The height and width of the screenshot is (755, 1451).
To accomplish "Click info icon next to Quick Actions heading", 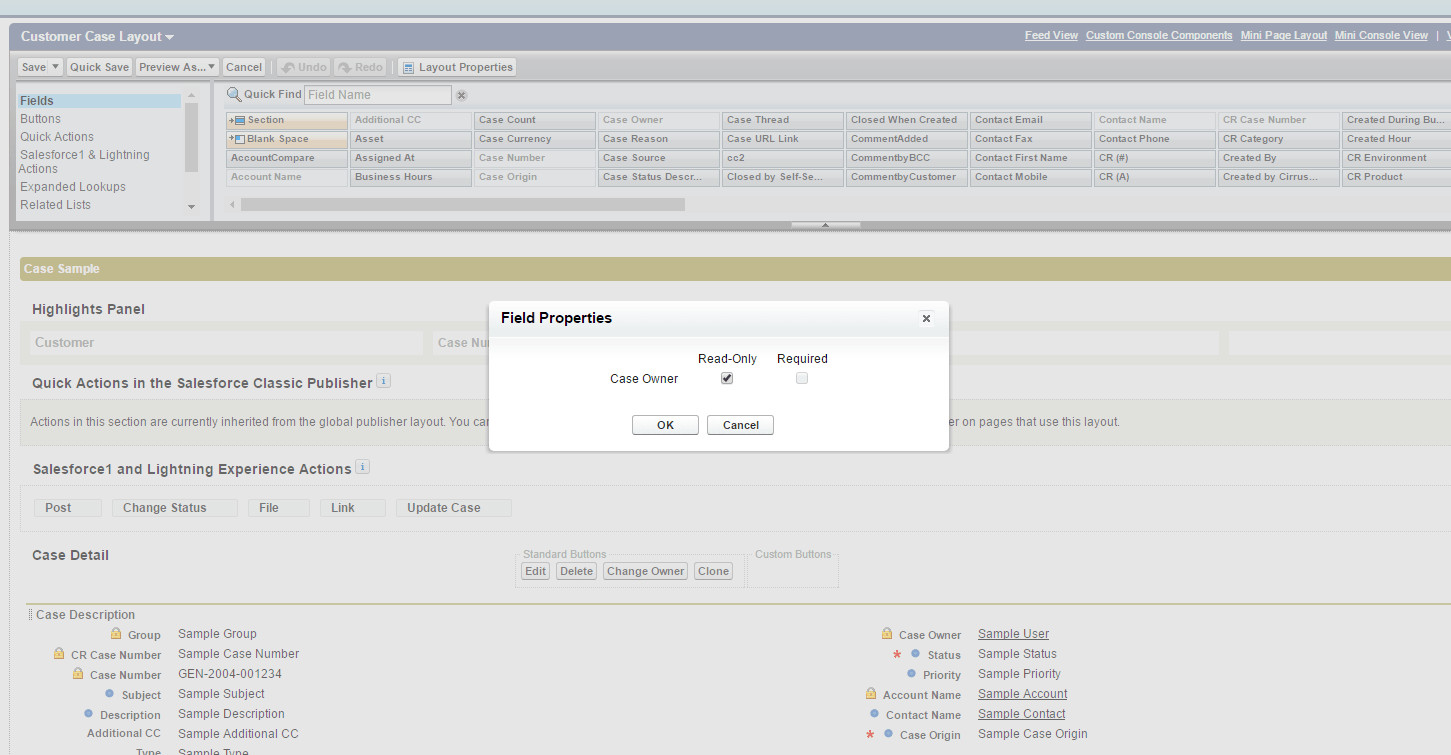I will [383, 381].
